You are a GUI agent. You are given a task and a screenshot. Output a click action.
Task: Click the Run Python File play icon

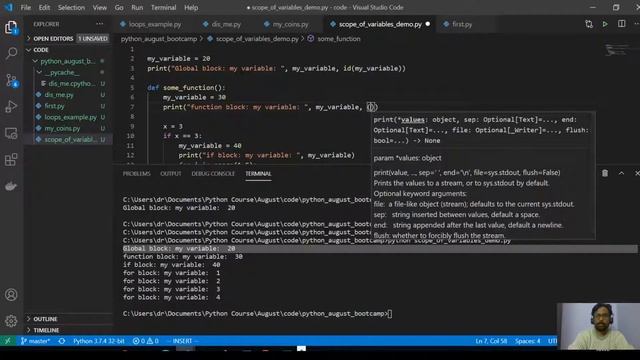(x=605, y=24)
